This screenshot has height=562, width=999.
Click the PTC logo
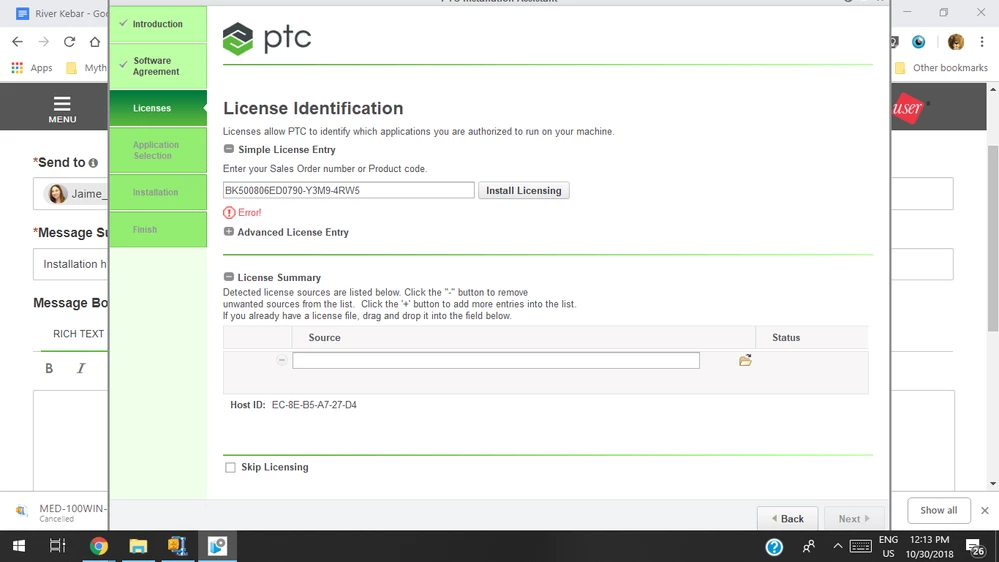pos(267,38)
